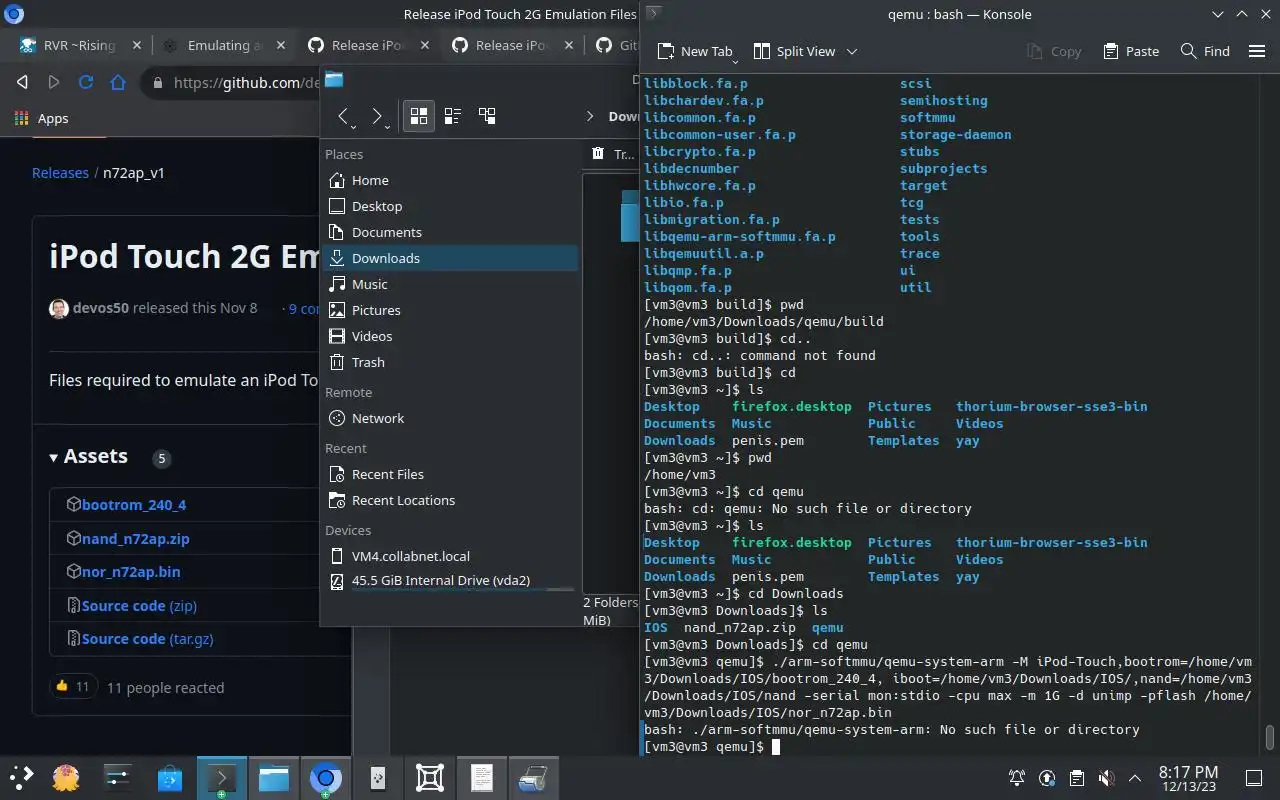
Task: Select Desktop in Places panel
Action: point(450,206)
